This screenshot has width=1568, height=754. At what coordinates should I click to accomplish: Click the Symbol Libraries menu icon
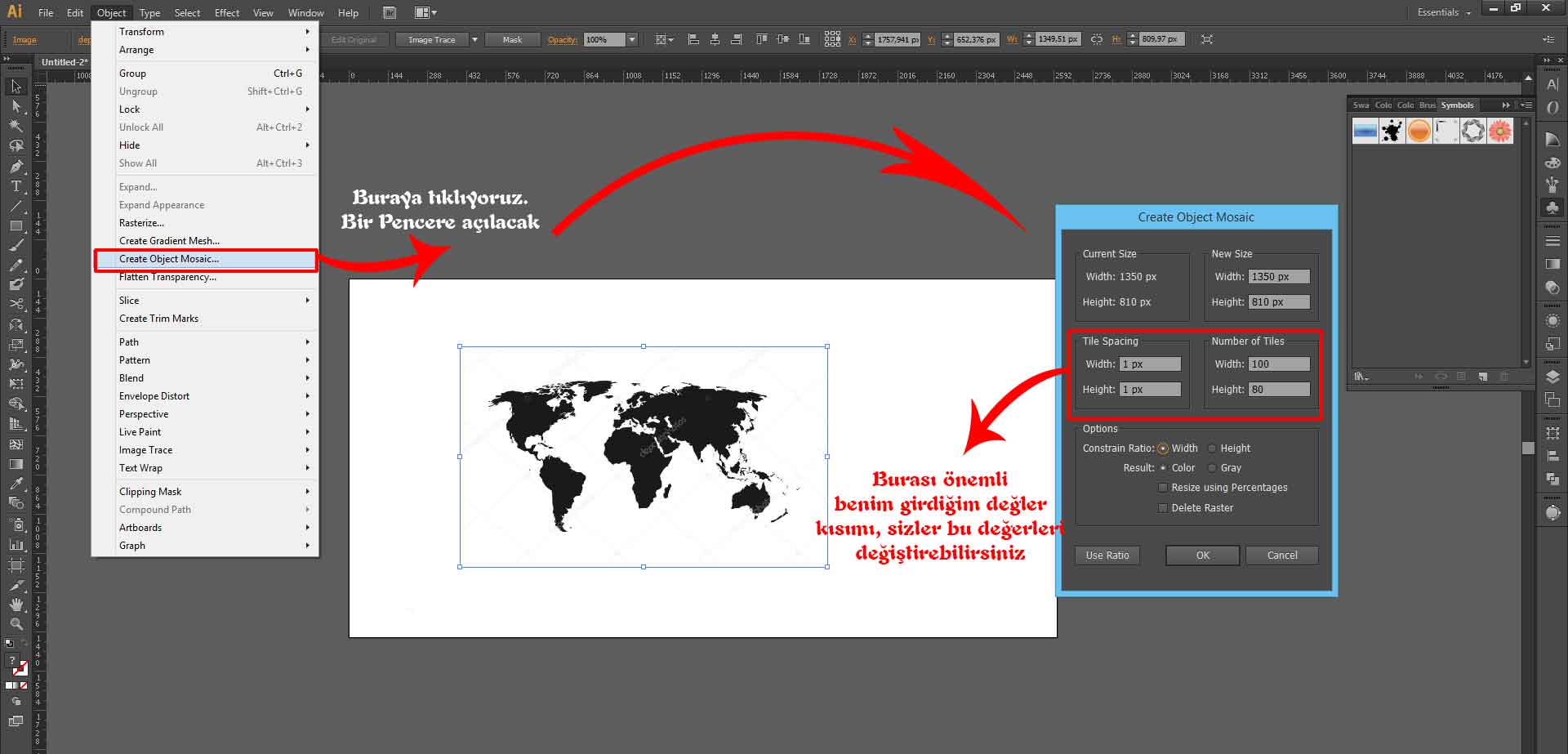pos(1361,377)
